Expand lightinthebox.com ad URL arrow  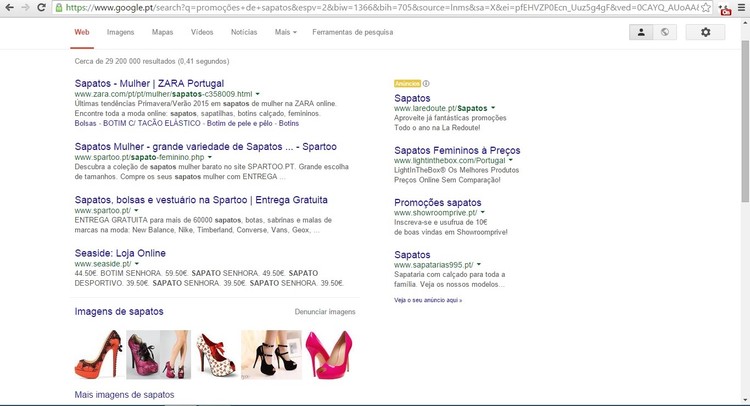coord(511,160)
